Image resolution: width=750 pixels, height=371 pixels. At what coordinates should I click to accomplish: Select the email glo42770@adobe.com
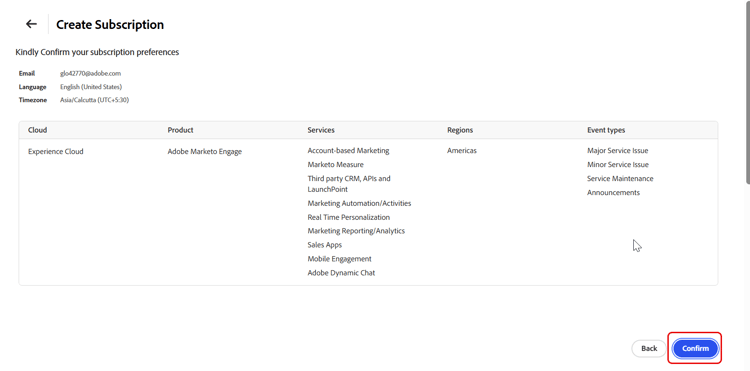[x=90, y=74]
